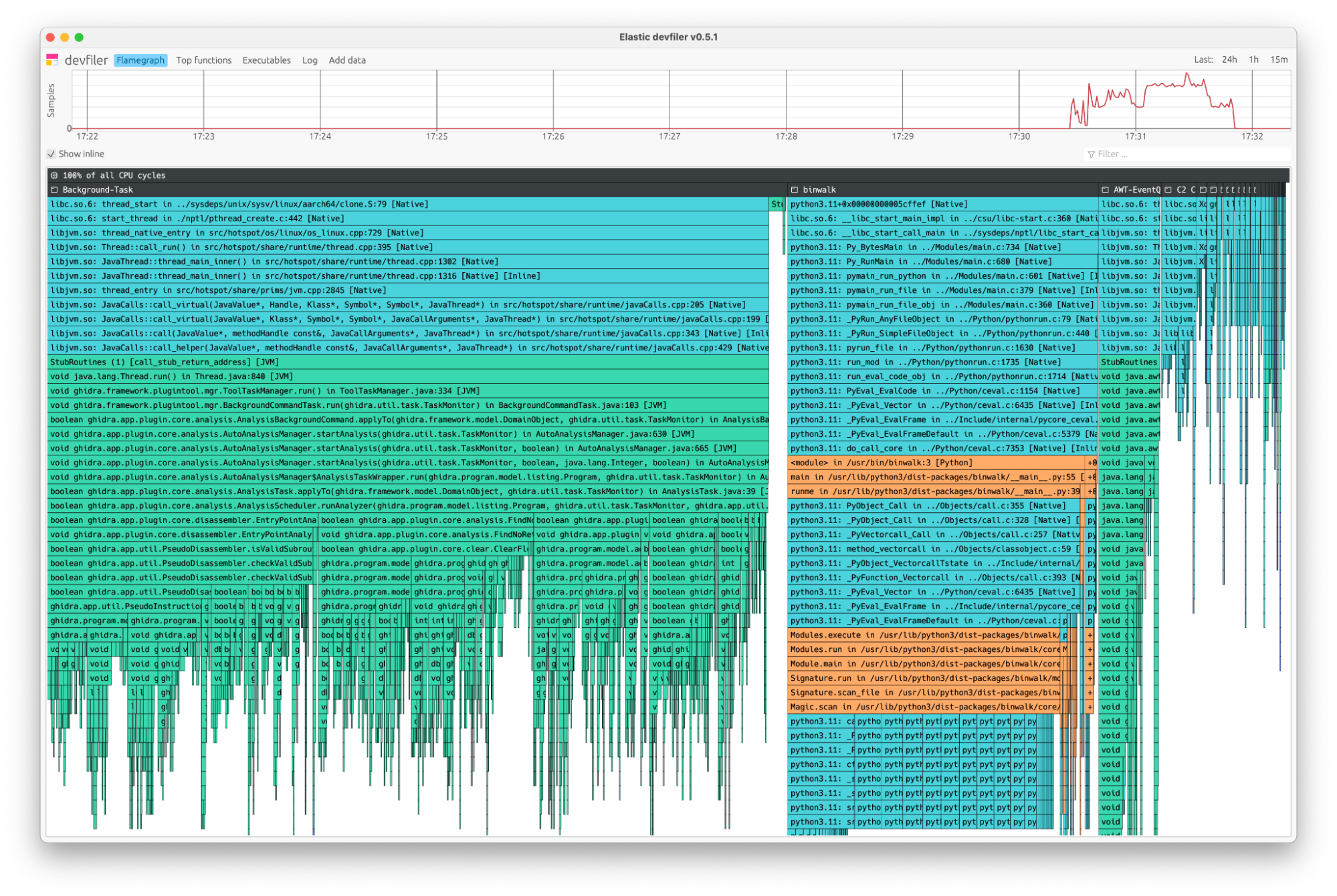This screenshot has height=896, width=1337.
Task: Click the green macOS fullscreen button
Action: click(79, 37)
